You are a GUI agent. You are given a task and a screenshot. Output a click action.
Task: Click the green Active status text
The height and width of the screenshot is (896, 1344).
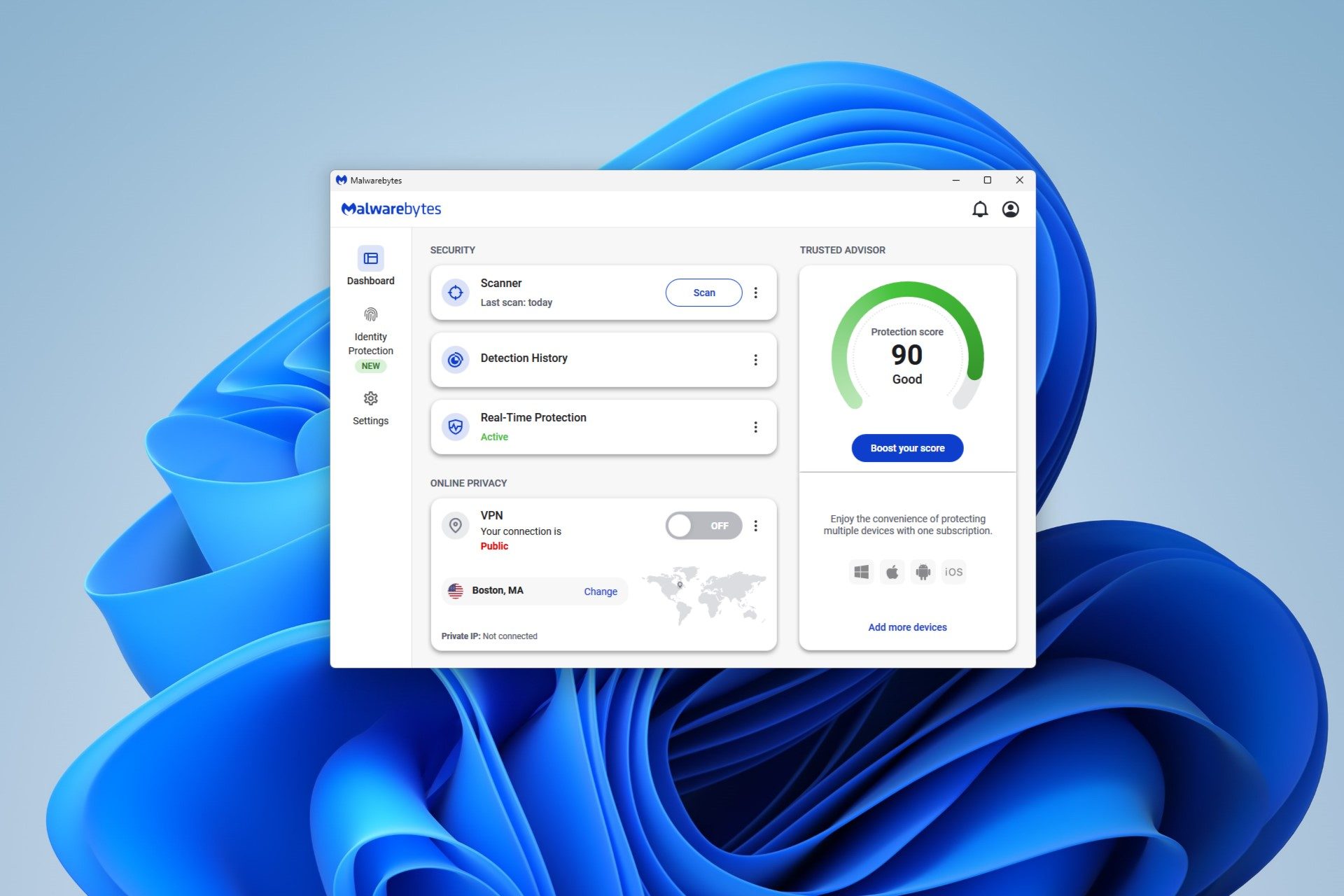pyautogui.click(x=494, y=437)
